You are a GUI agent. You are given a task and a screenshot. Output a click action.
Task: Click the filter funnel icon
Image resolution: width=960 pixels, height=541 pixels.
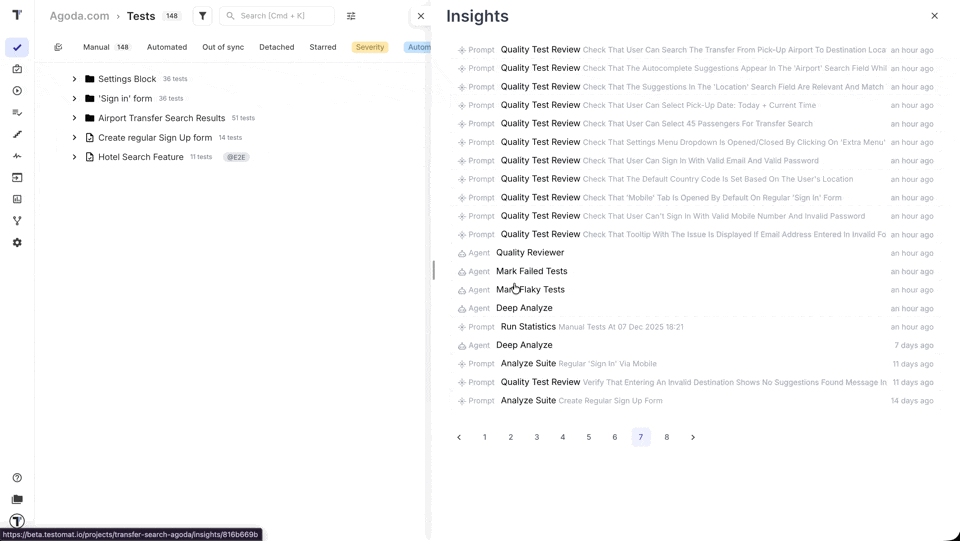(203, 16)
